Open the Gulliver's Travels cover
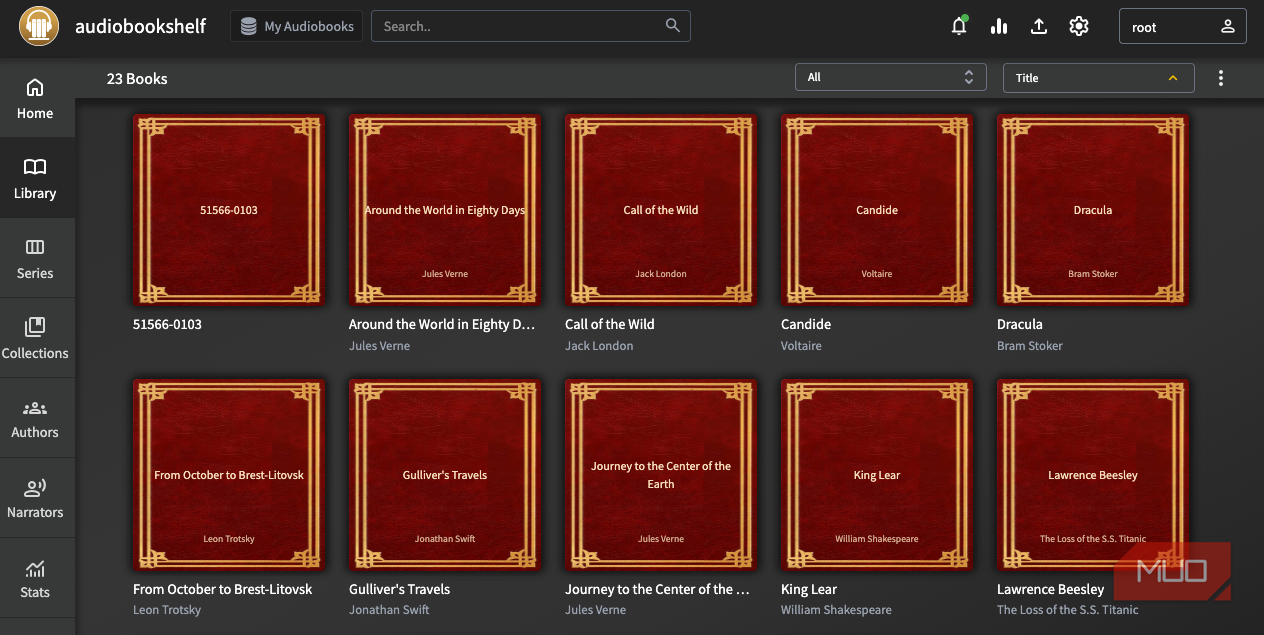The width and height of the screenshot is (1264, 635). pos(445,475)
